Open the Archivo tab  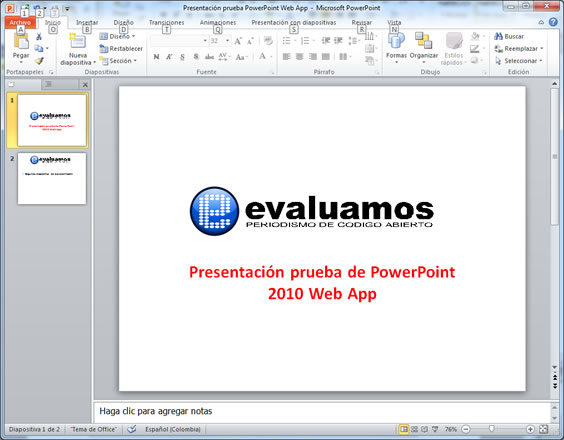(x=20, y=22)
